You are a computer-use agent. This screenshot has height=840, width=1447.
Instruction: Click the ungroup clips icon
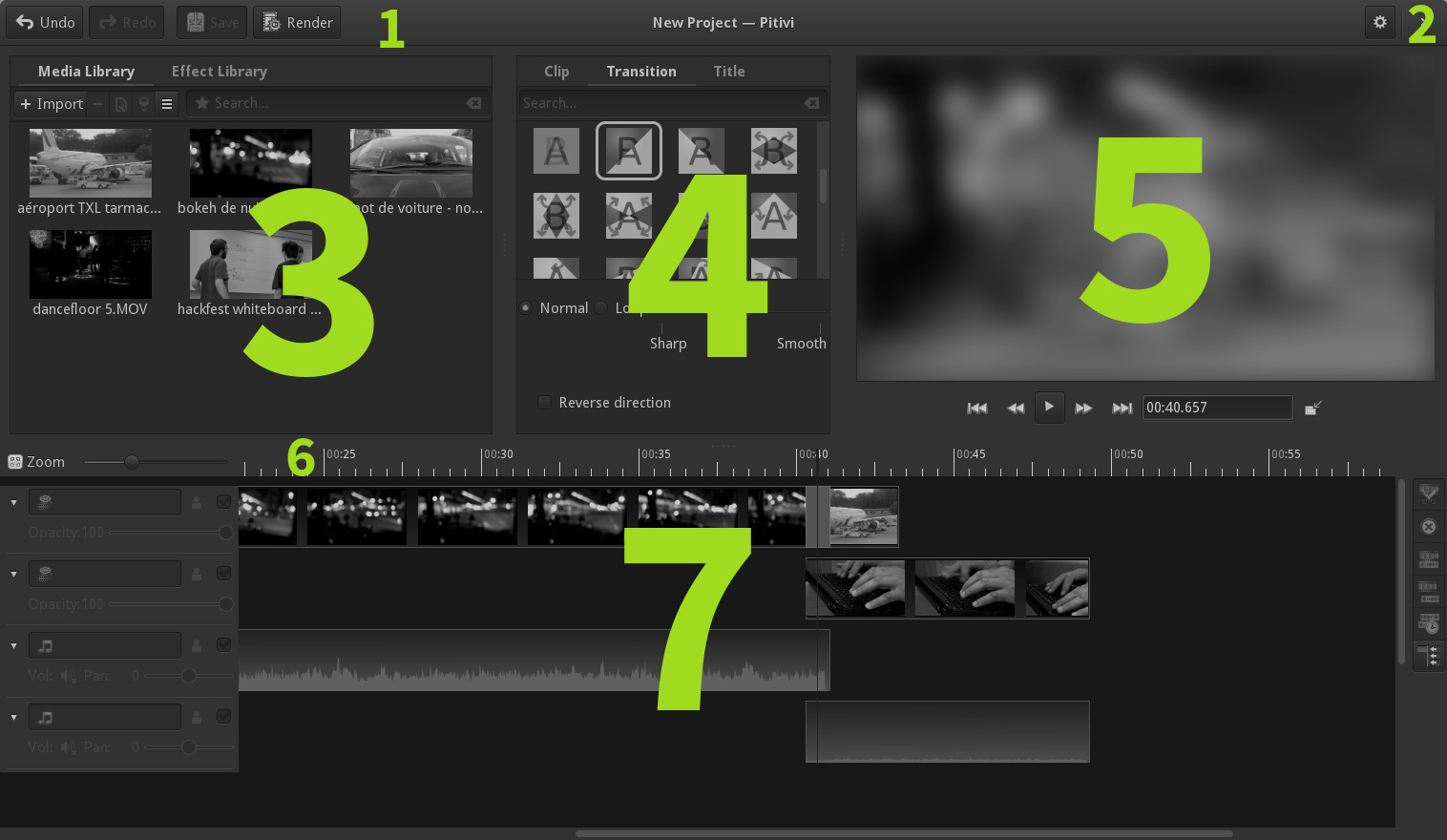[x=1428, y=592]
